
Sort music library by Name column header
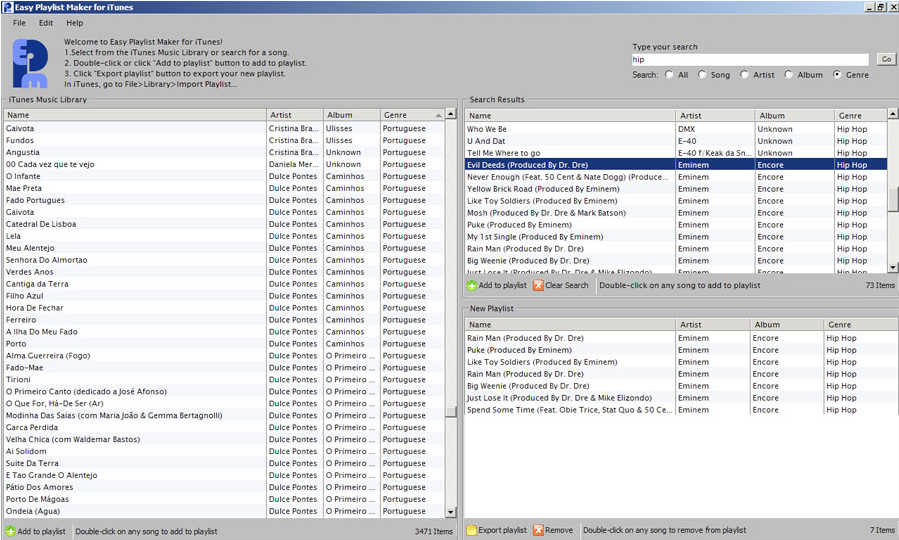pyautogui.click(x=135, y=115)
